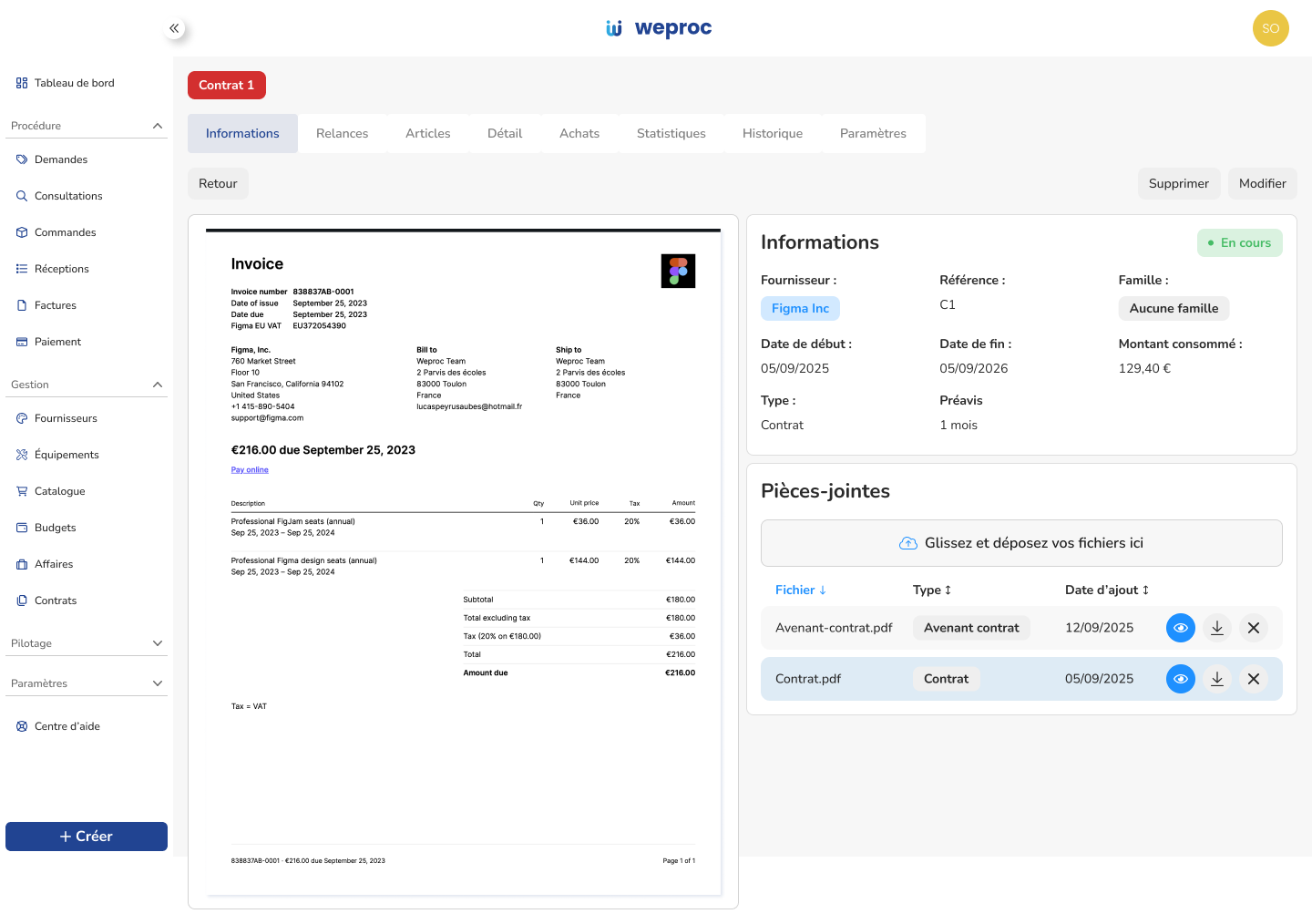The image size is (1312, 924).
Task: Download the Avenant-contrat.pdf file
Action: (1216, 628)
